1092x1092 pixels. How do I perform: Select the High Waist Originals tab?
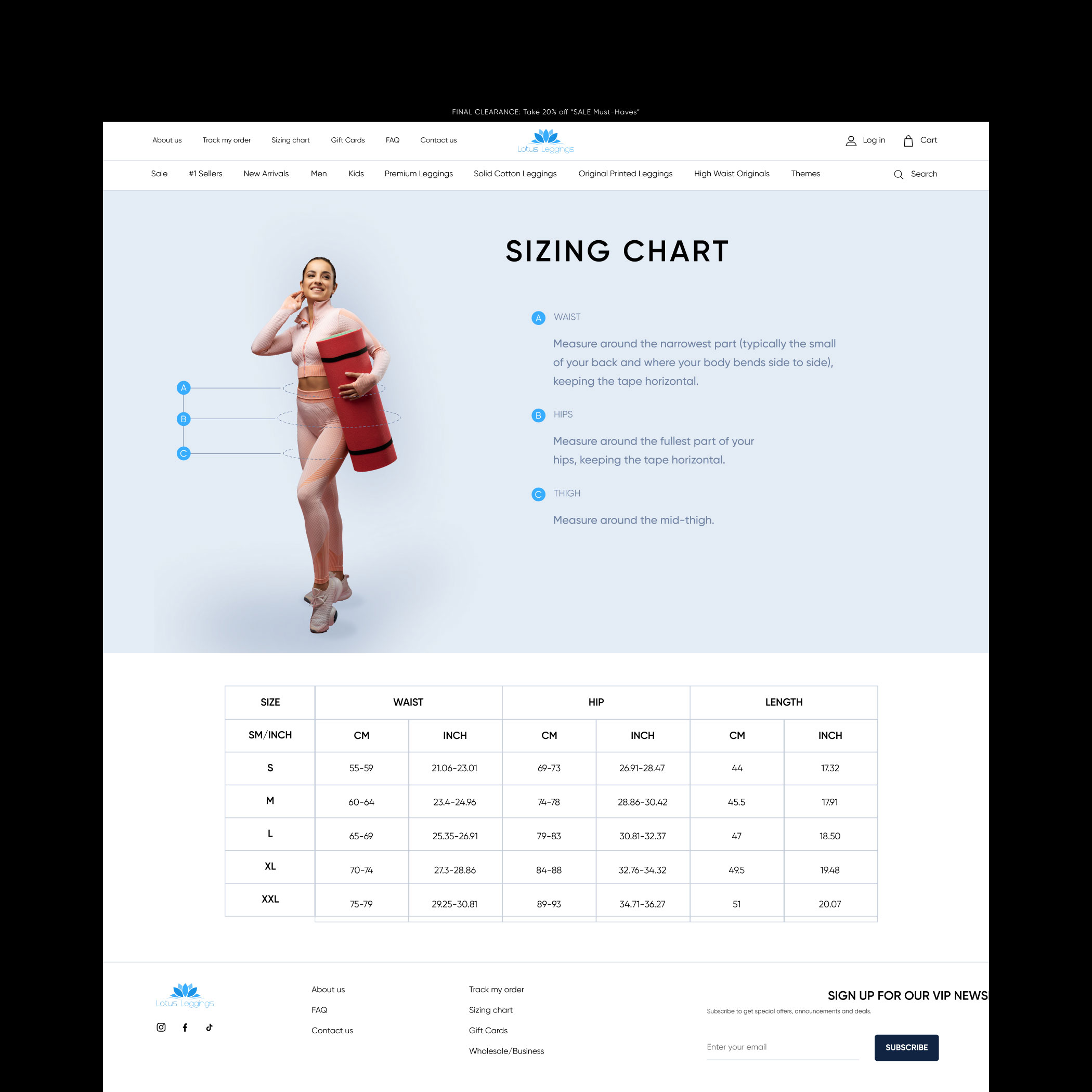(732, 174)
